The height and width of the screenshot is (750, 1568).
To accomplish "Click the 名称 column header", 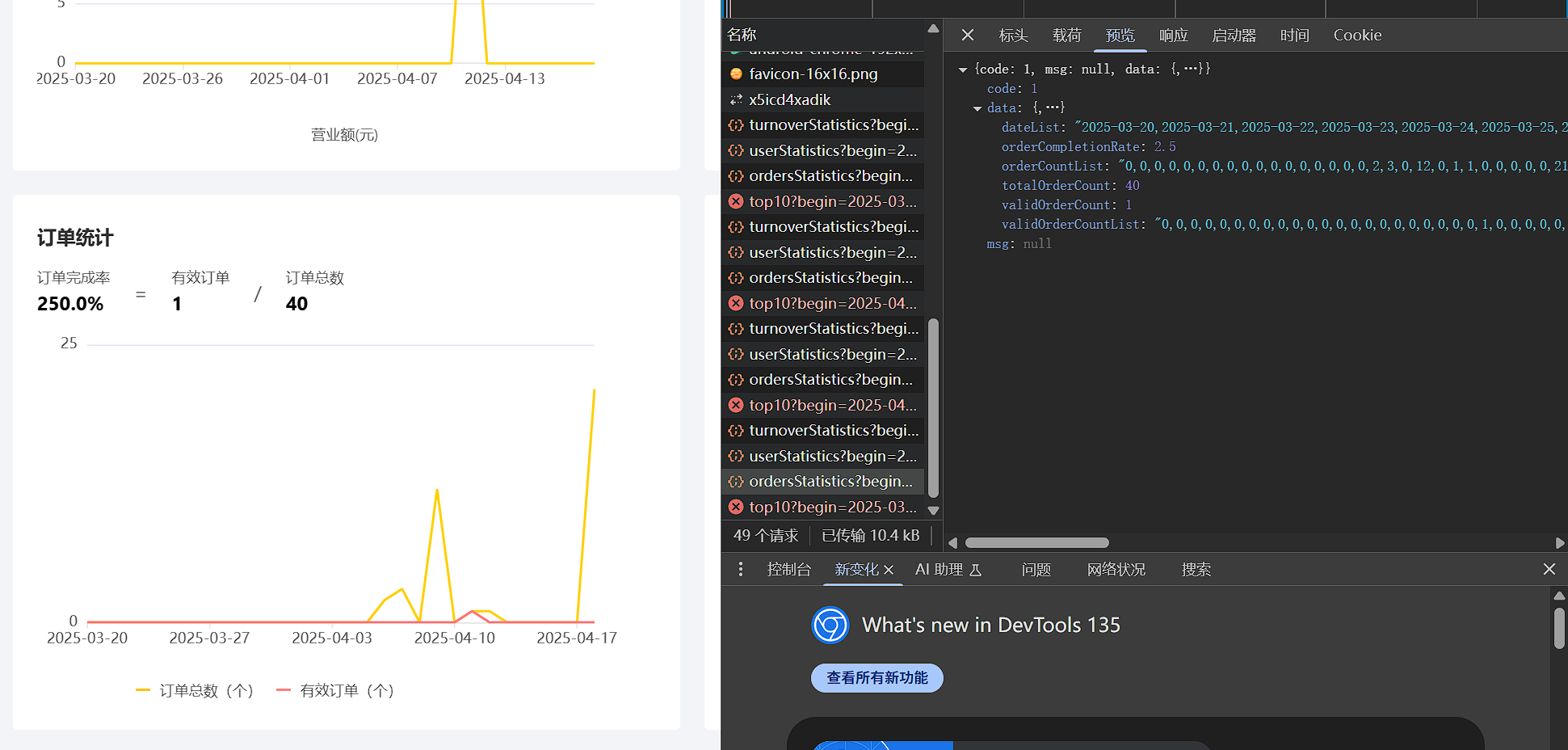I will (x=742, y=35).
